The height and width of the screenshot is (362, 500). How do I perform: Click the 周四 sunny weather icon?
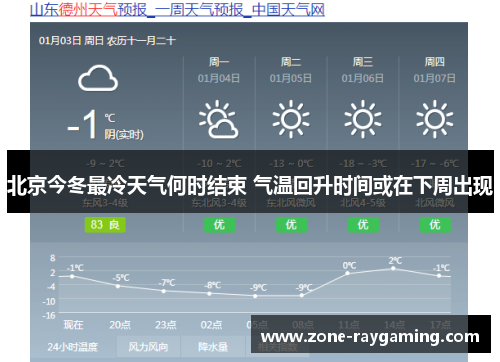click(435, 119)
